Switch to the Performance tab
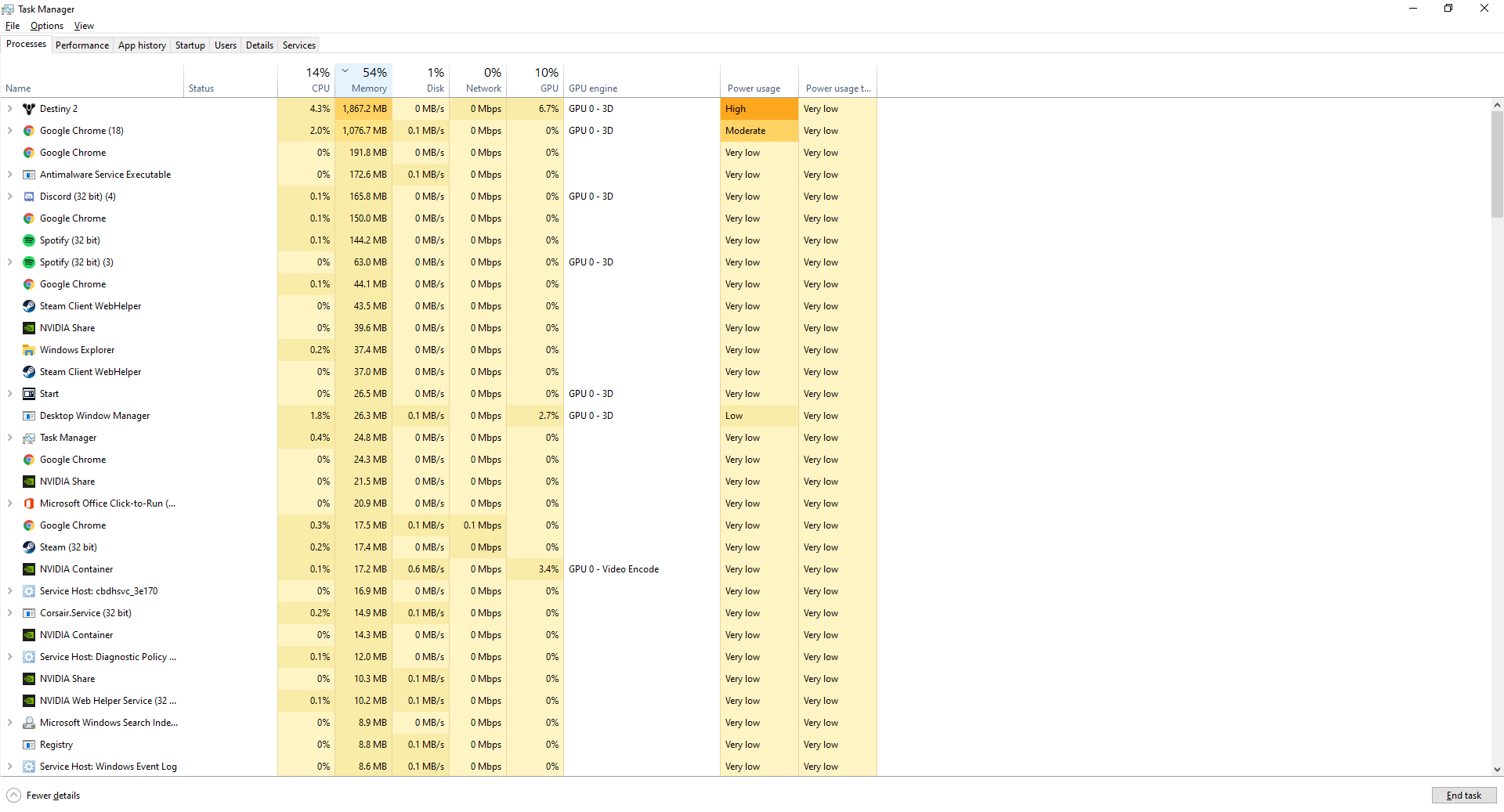Screen dimensions: 1504x812 tap(82, 45)
